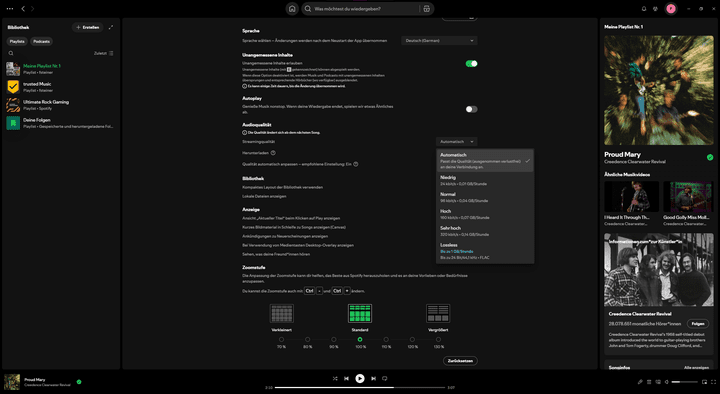The width and height of the screenshot is (720, 394).
Task: Search within library using magnifier icon
Action: [x=11, y=53]
